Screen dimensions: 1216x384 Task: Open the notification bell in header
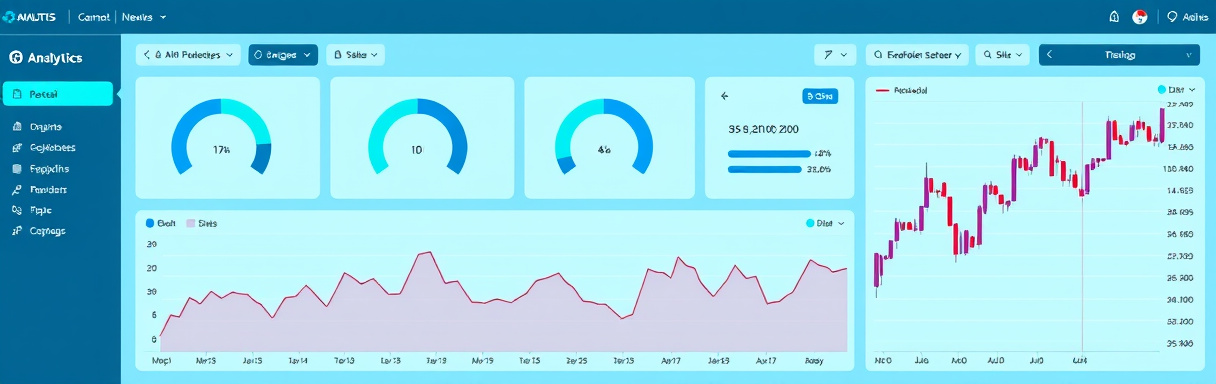point(1115,17)
